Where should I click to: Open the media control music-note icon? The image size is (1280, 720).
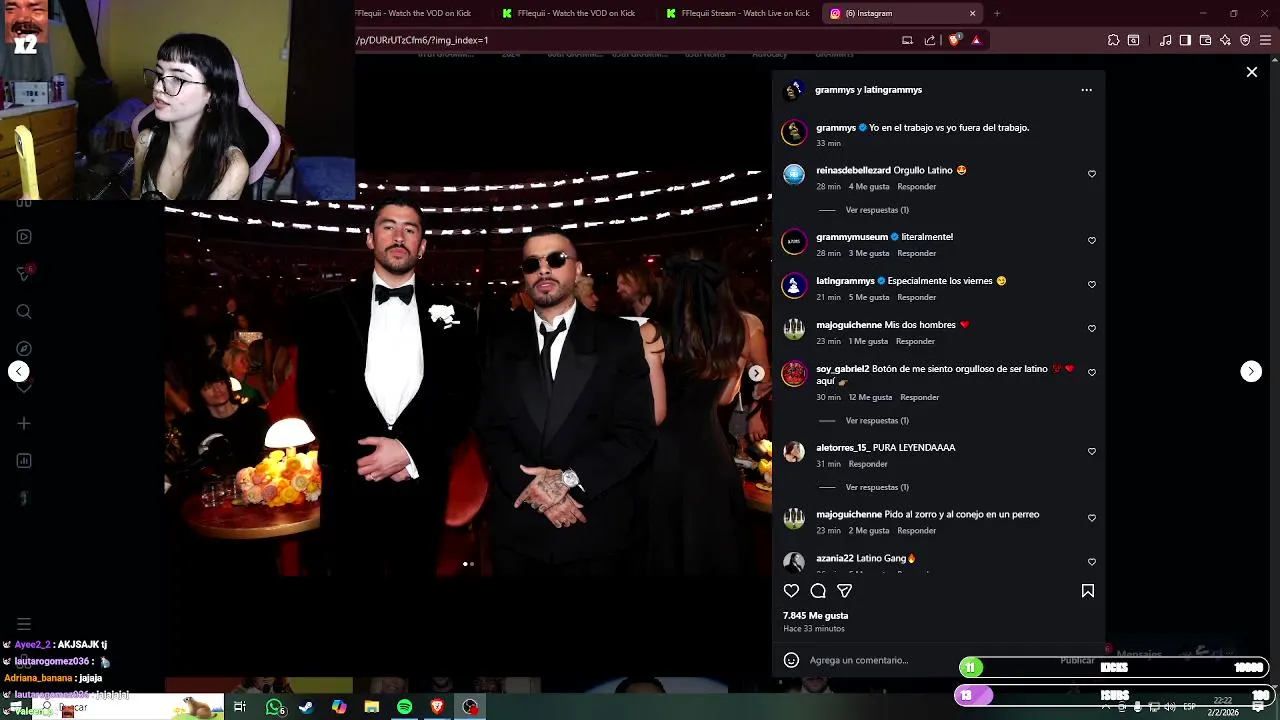[x=1166, y=40]
